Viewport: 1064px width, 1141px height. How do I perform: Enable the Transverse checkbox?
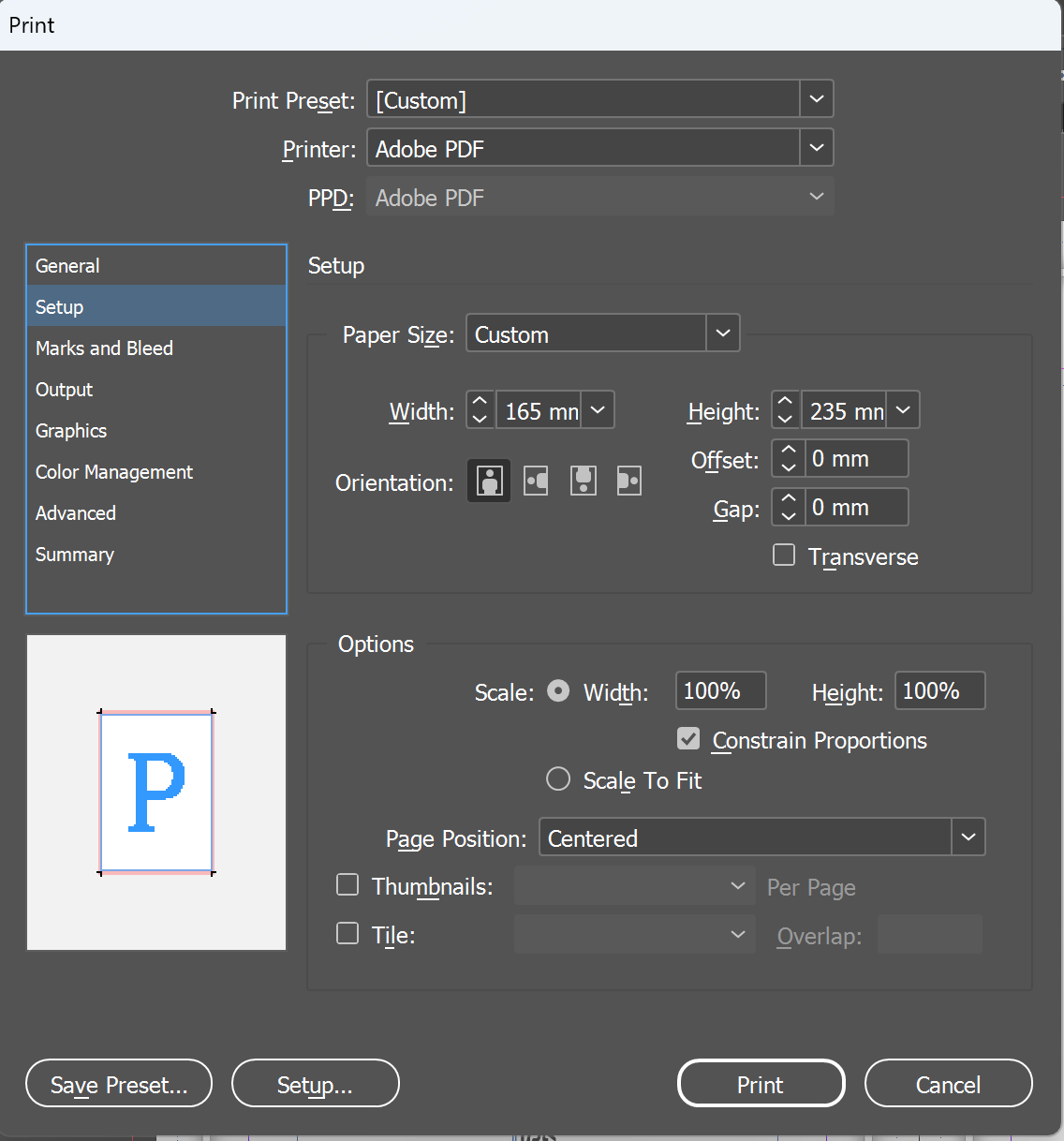pos(784,556)
